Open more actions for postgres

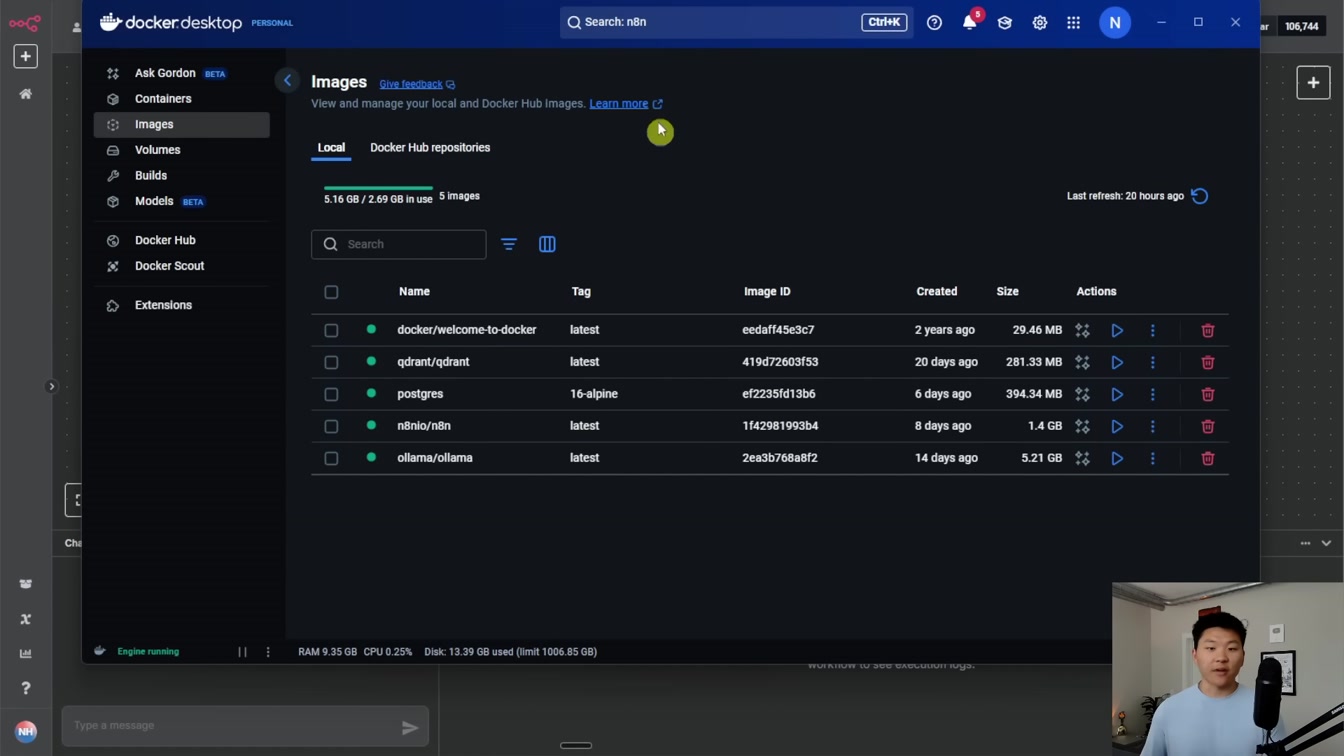[1152, 394]
